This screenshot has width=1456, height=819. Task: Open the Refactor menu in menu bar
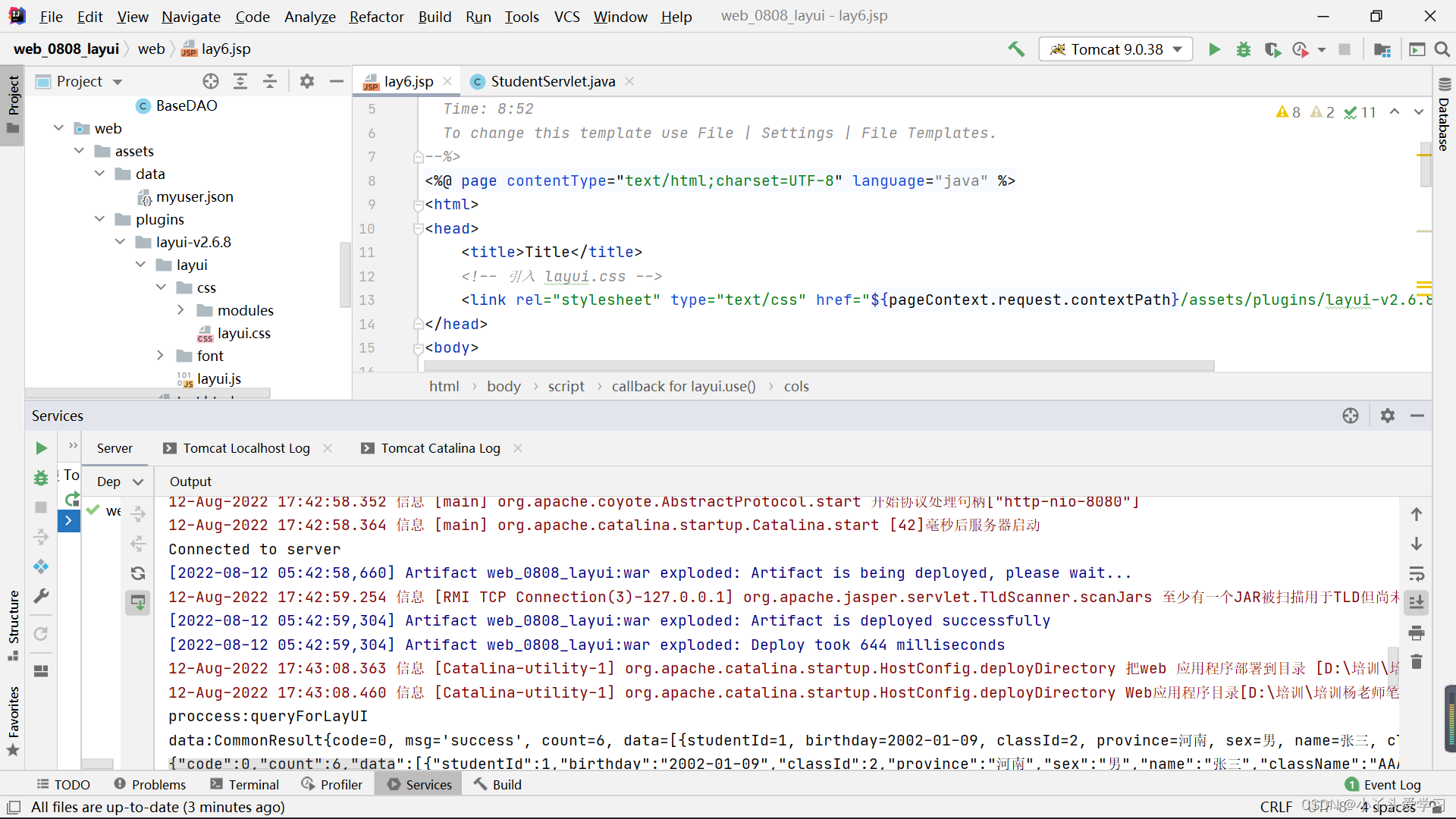pos(375,17)
